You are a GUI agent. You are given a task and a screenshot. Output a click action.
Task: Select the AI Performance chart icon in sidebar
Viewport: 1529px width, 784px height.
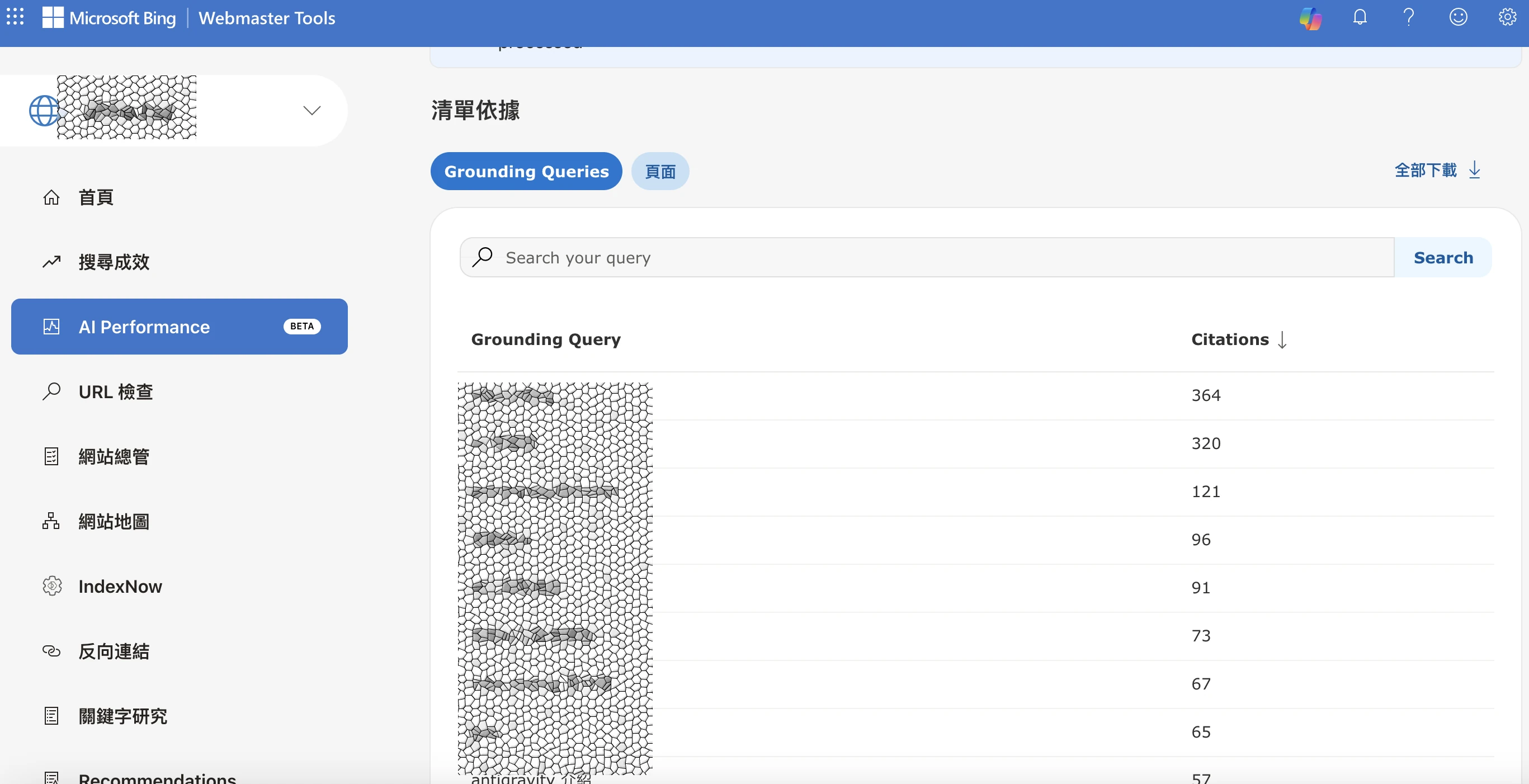(x=51, y=326)
